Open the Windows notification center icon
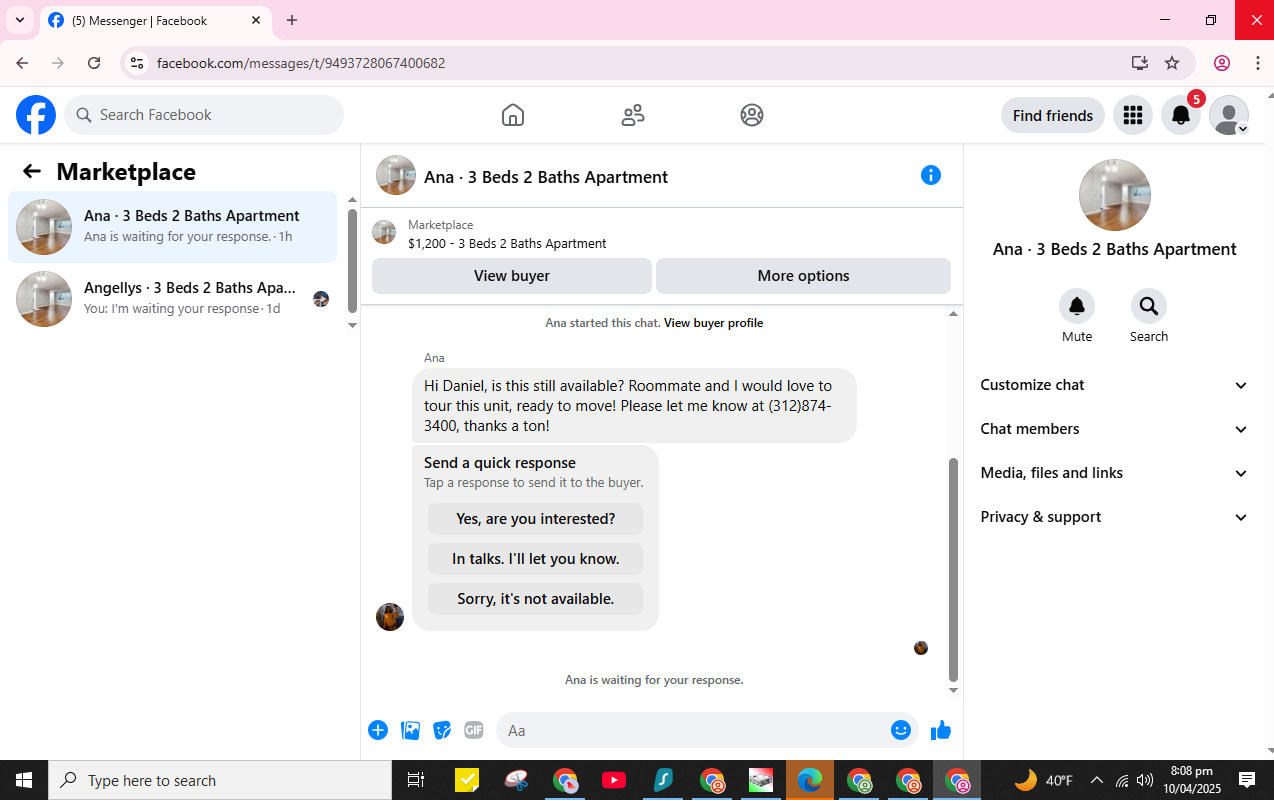Viewport: 1274px width, 800px height. [x=1247, y=780]
